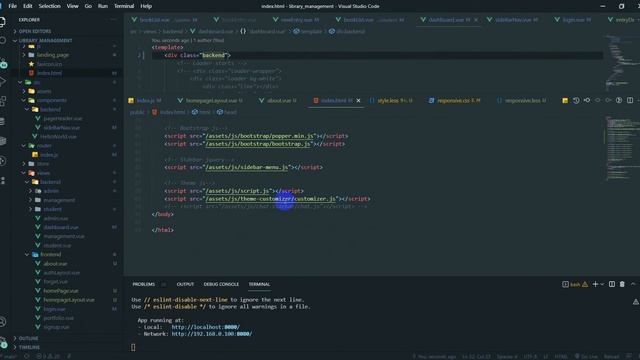The height and width of the screenshot is (360, 640).
Task: Open the http://localhost:8080/ link in terminal
Action: point(206,327)
